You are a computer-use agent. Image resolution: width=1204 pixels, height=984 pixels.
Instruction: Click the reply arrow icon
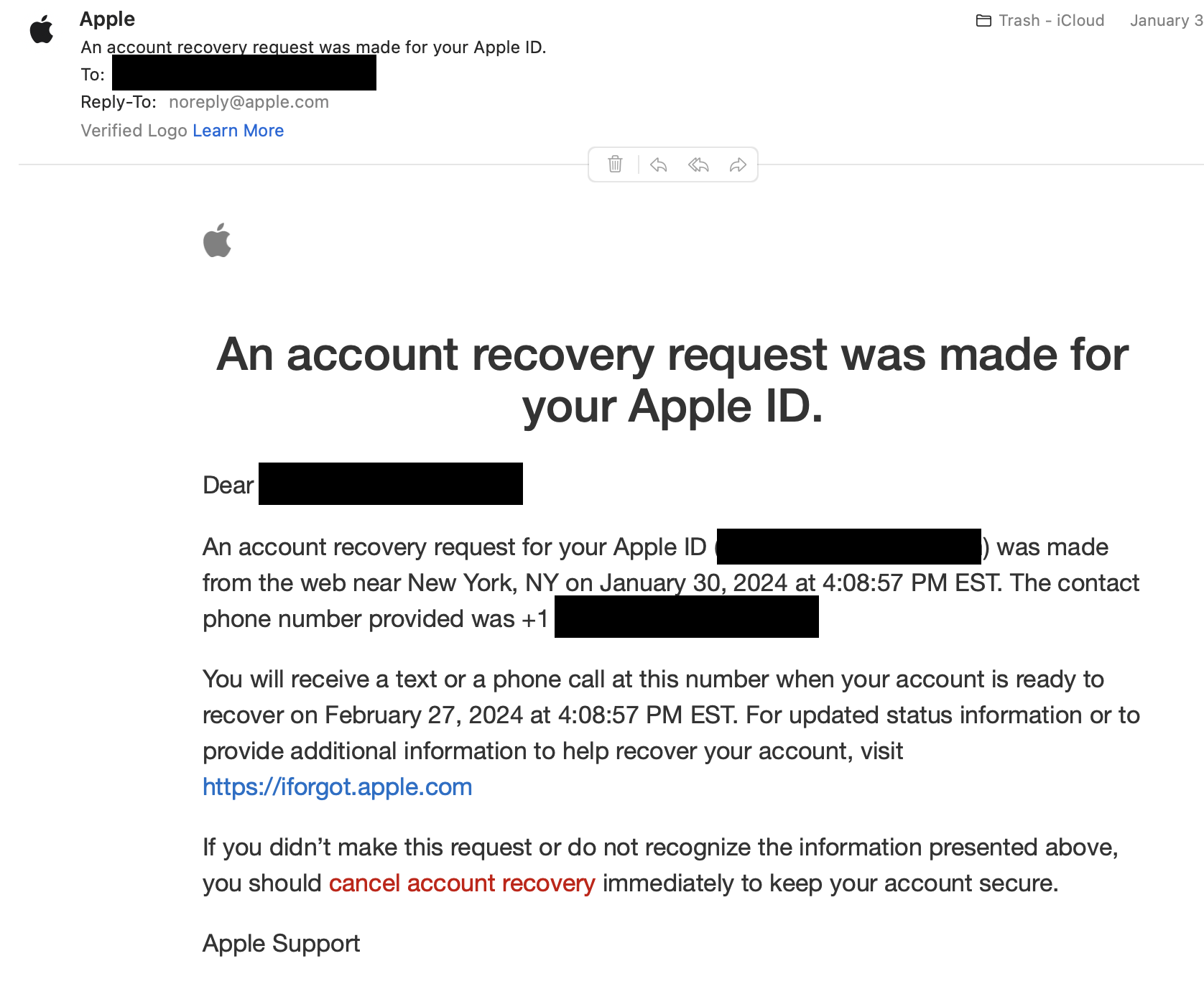659,165
